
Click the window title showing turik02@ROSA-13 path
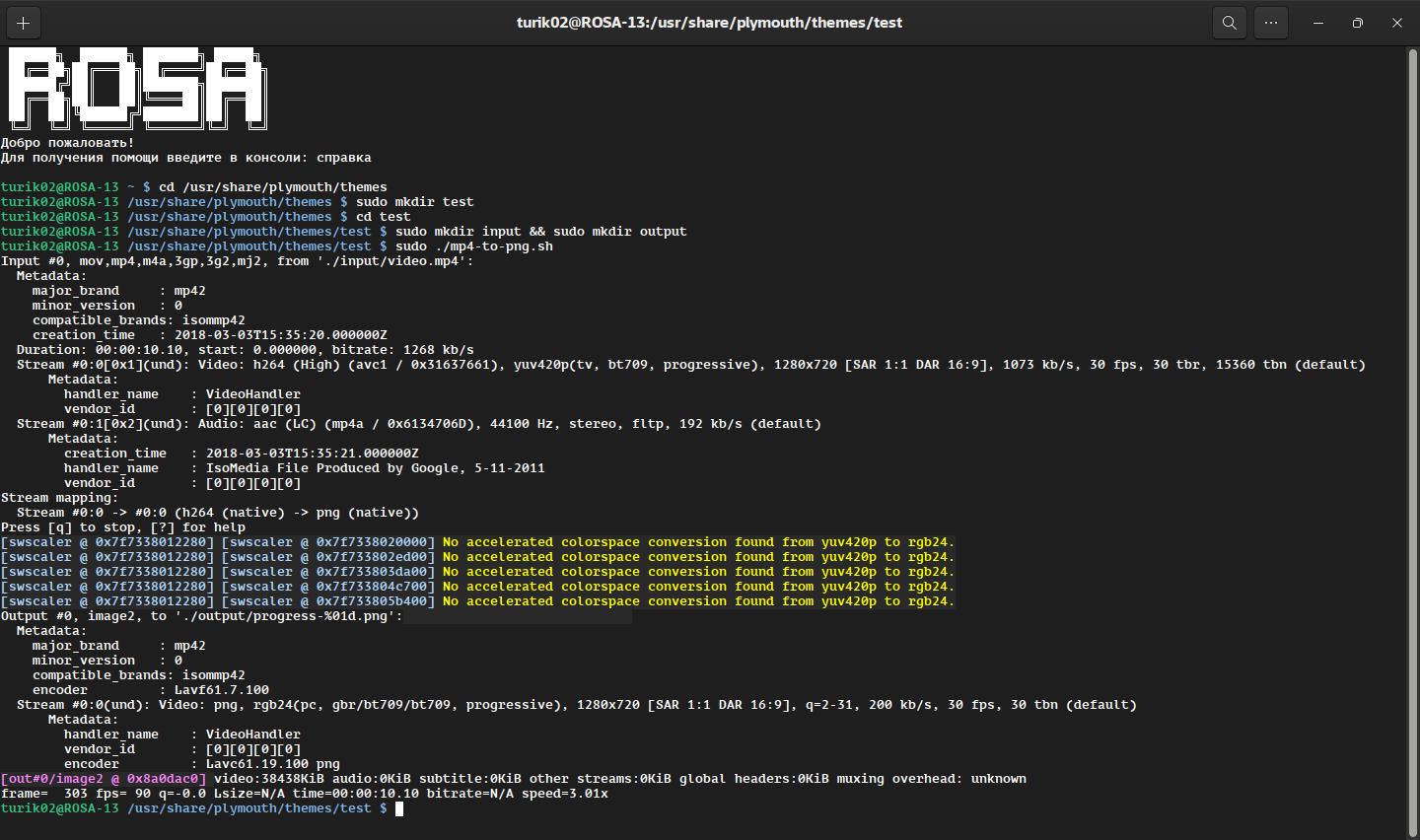tap(710, 23)
